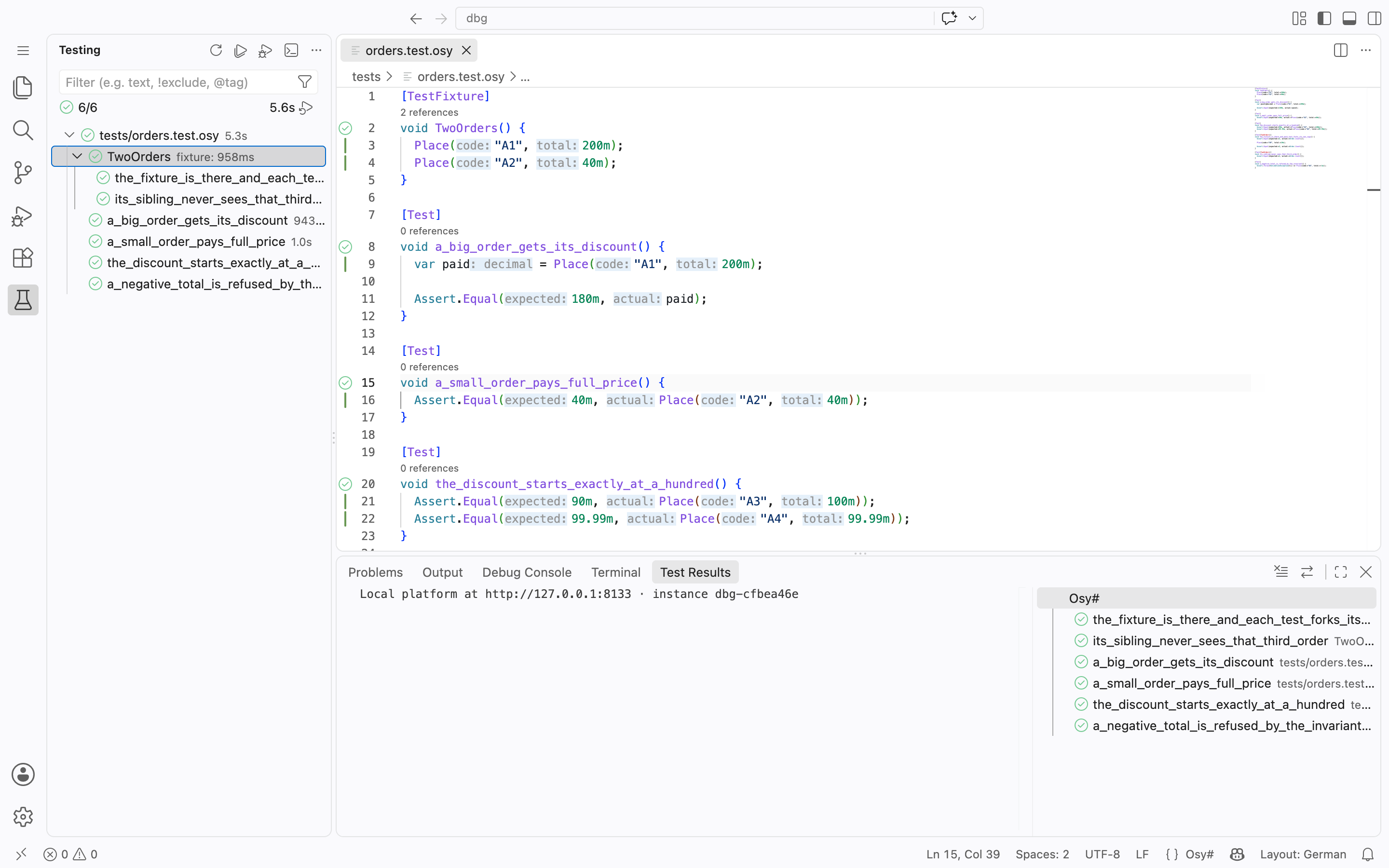Screen dimensions: 1389x868
Task: Toggle the primary side bar
Action: click(x=1324, y=18)
